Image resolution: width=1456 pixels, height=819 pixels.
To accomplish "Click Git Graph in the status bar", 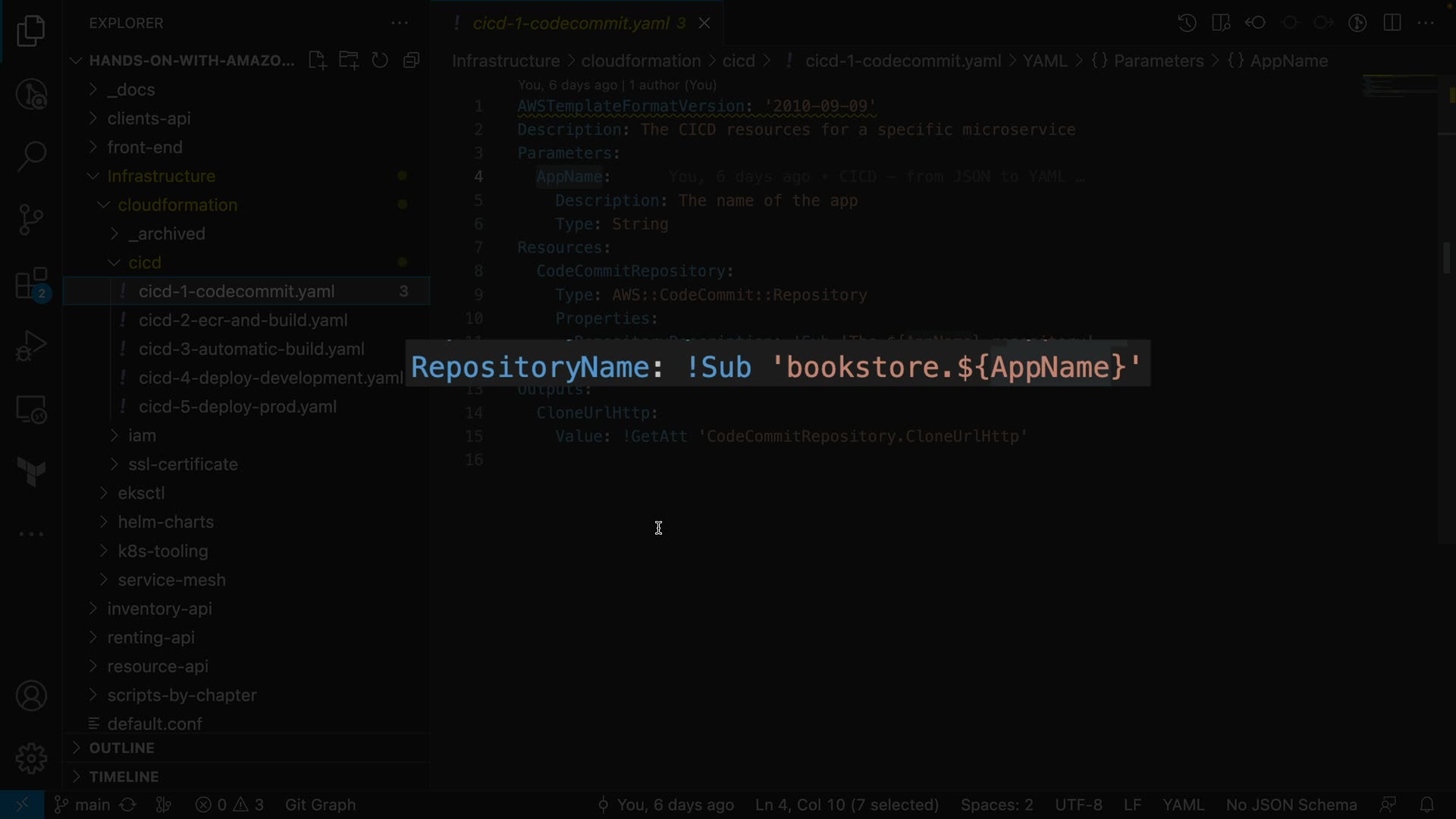I will coord(320,805).
